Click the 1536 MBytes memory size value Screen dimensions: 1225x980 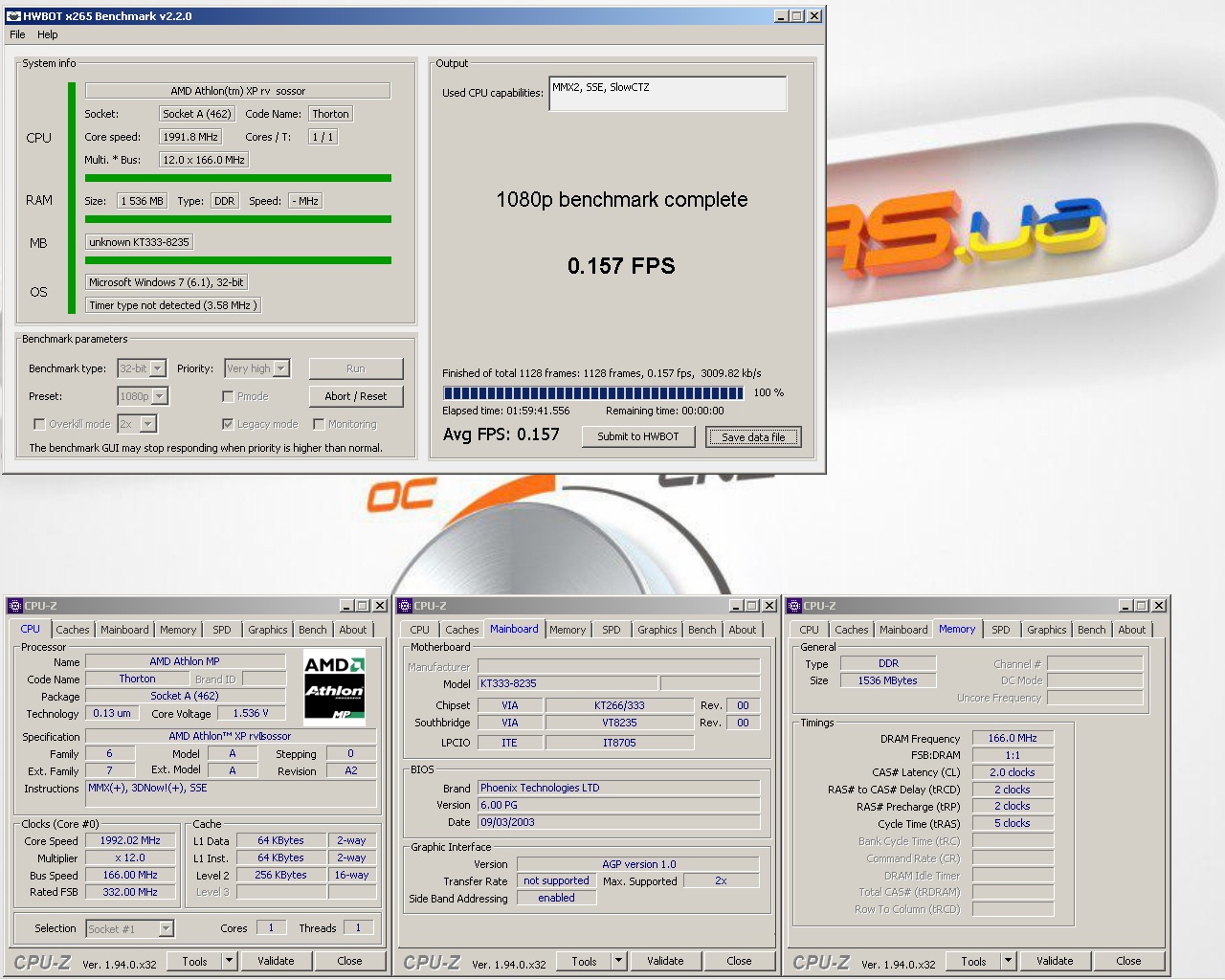(x=887, y=680)
